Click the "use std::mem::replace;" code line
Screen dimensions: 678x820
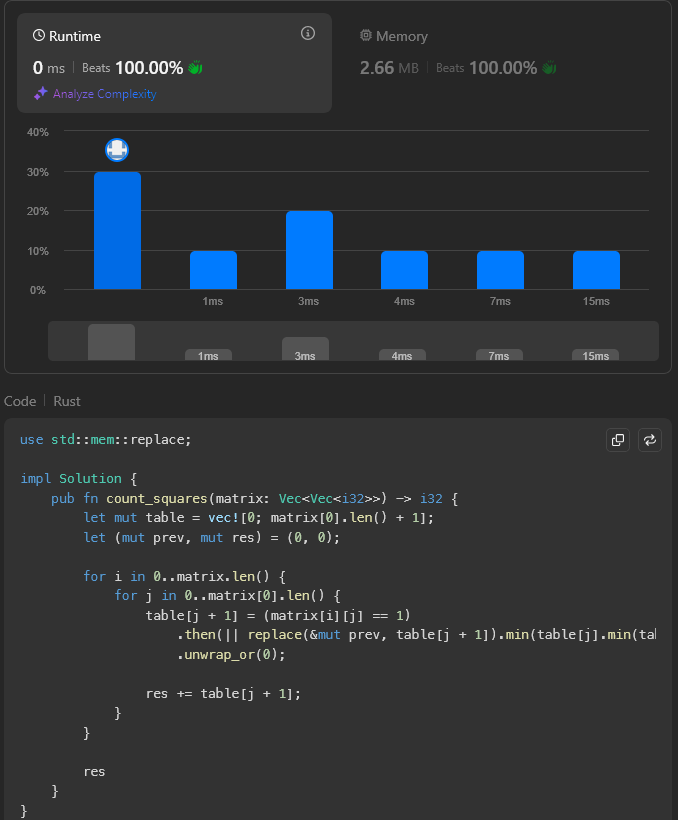click(106, 439)
